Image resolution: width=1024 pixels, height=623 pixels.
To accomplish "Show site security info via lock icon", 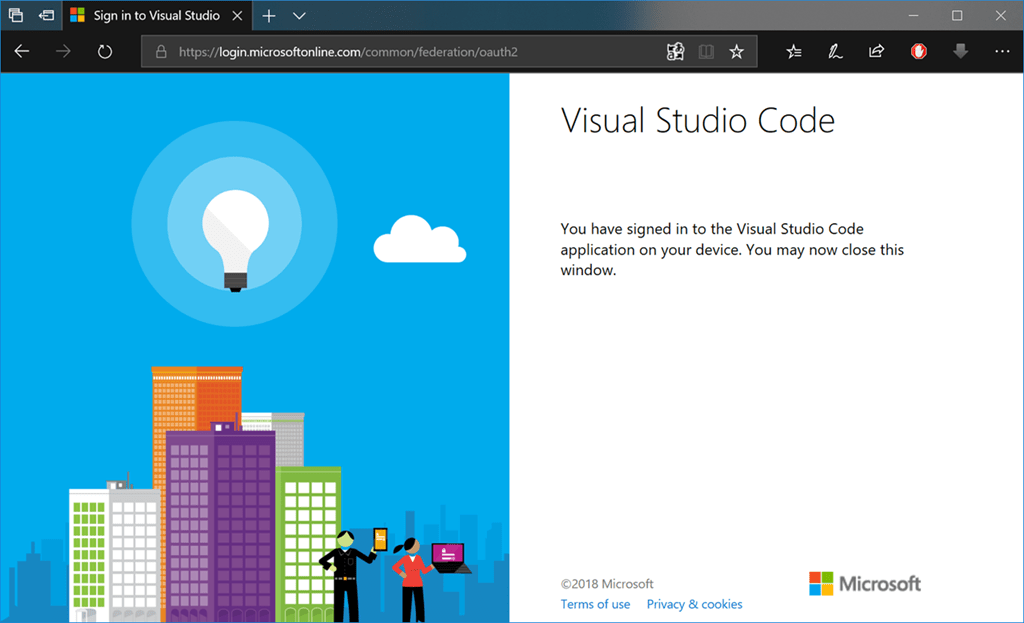I will [161, 52].
